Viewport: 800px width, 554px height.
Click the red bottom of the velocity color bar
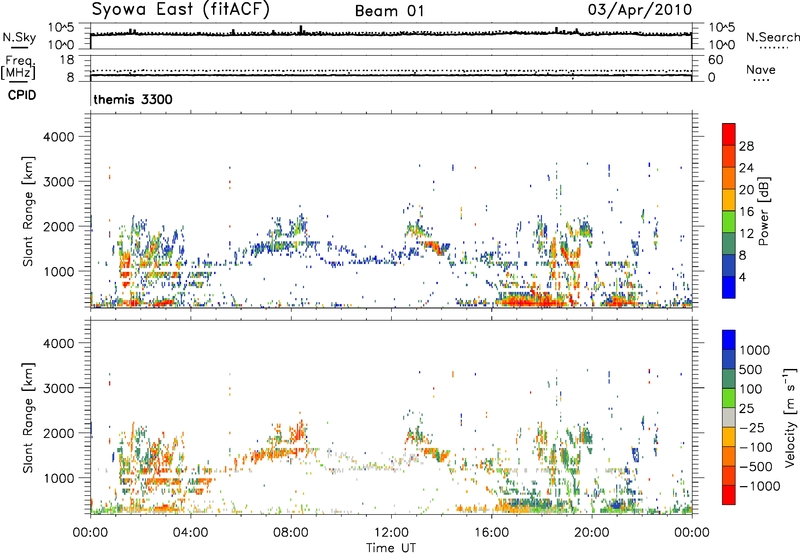pyautogui.click(x=729, y=495)
